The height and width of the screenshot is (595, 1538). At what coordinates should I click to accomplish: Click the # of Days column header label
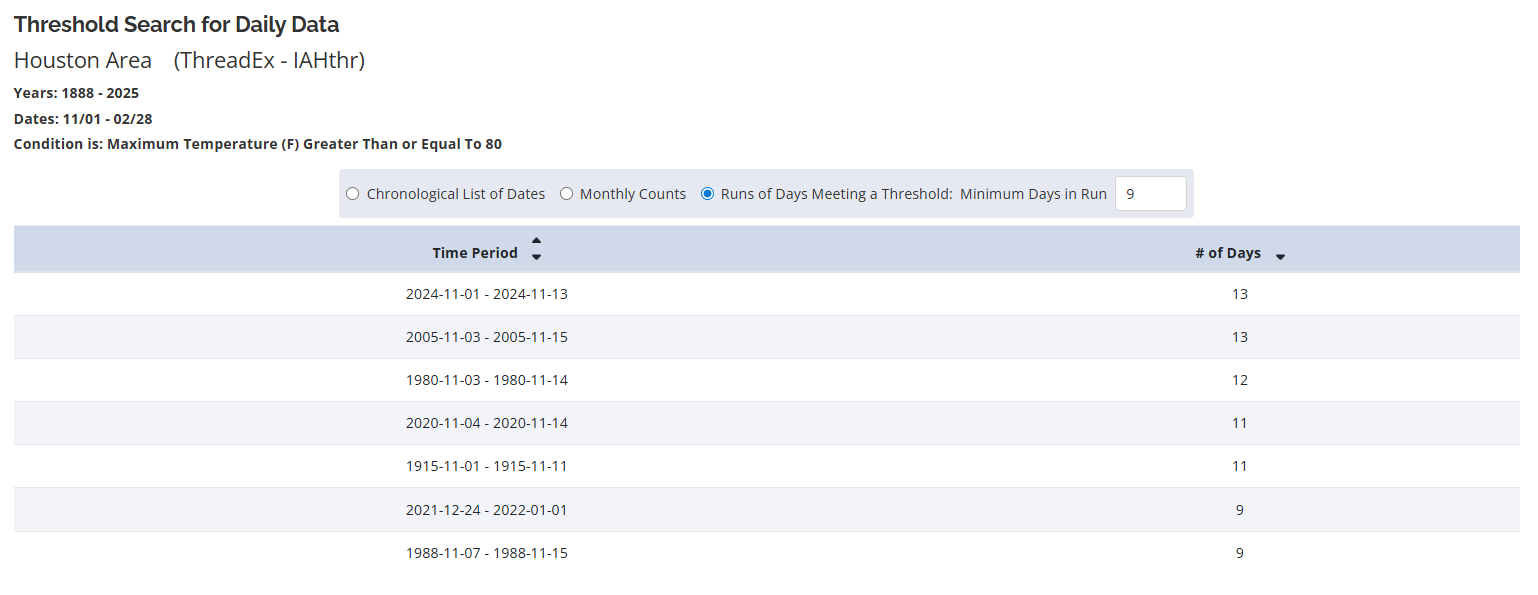coord(1227,253)
